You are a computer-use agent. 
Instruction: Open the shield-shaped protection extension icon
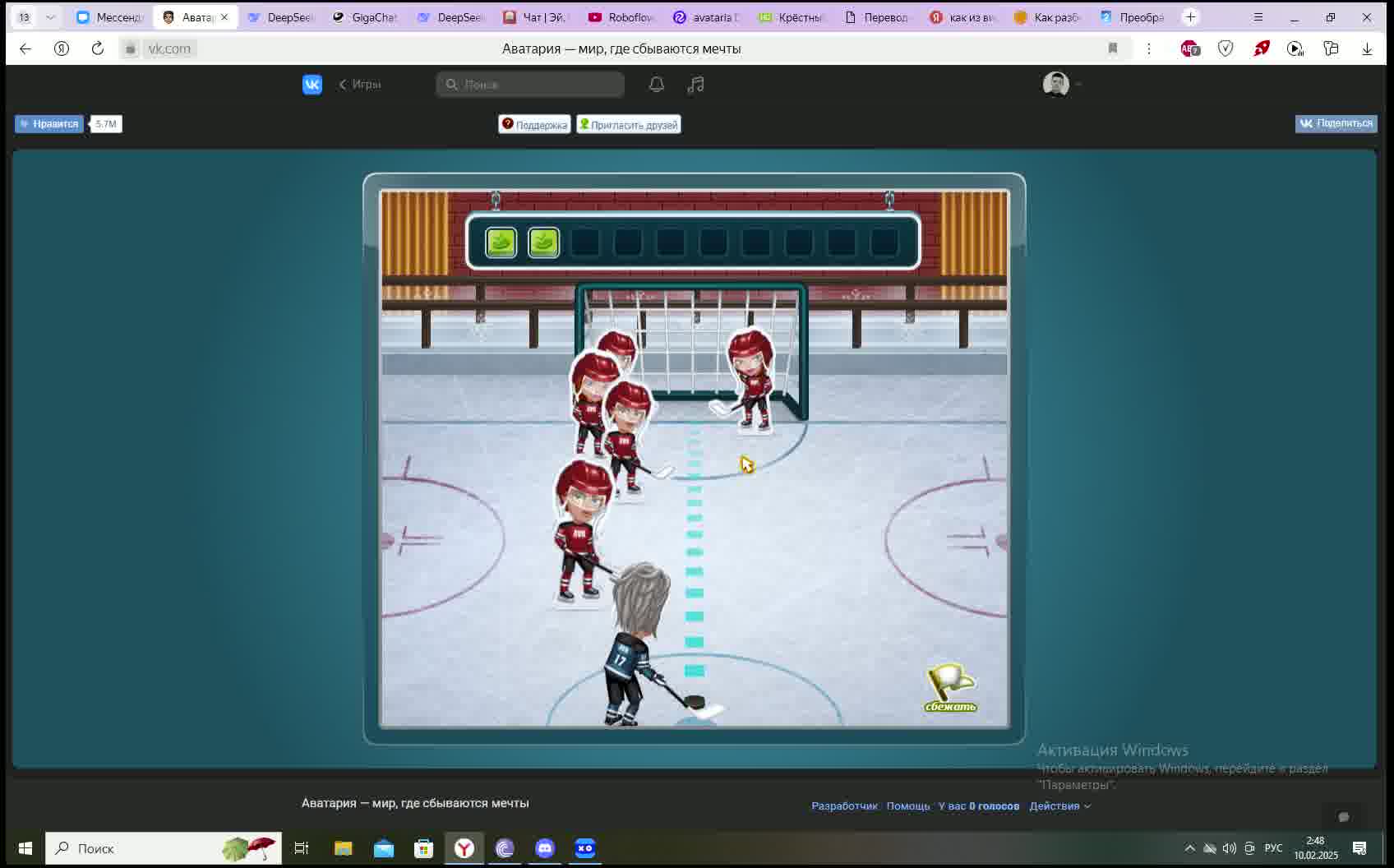click(1226, 48)
